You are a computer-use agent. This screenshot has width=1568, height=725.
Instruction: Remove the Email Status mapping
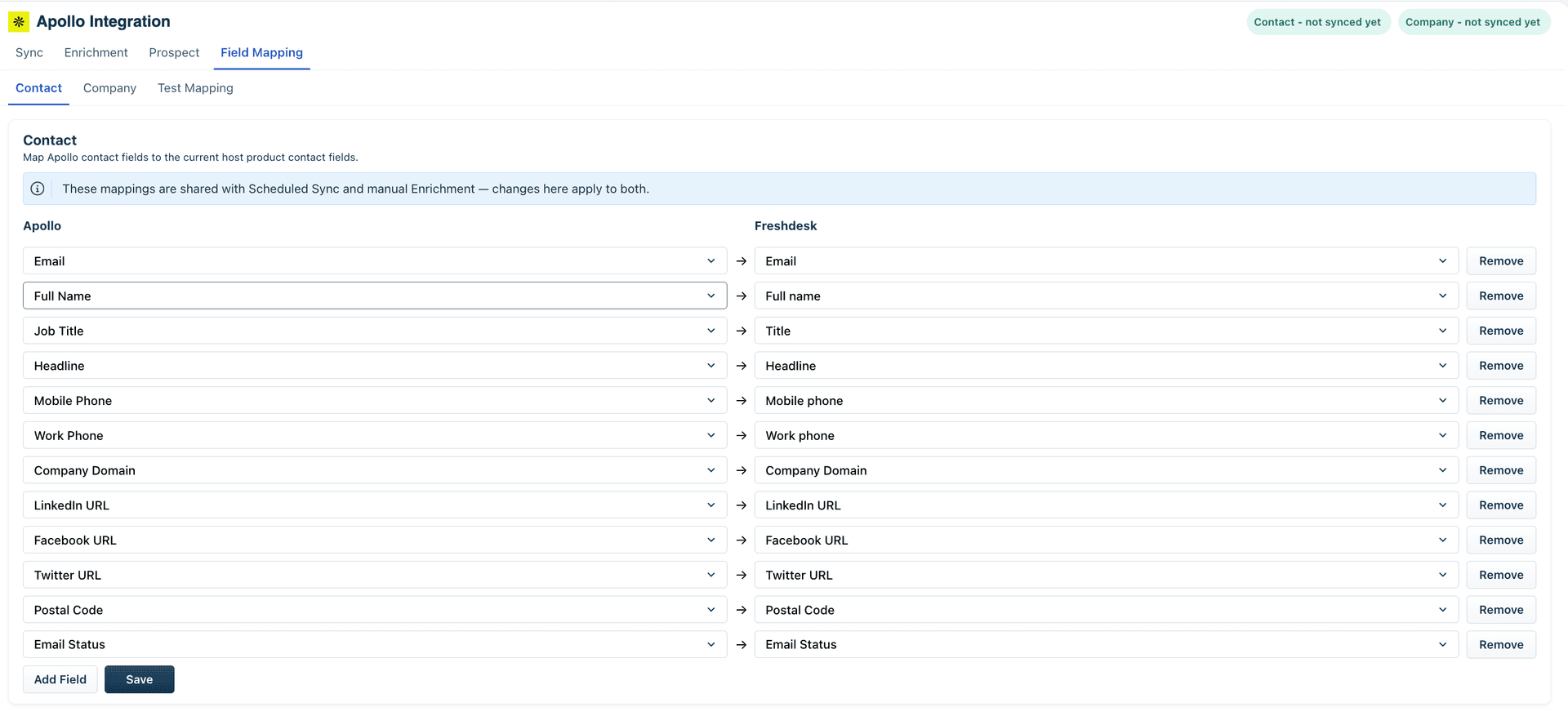pyautogui.click(x=1501, y=644)
